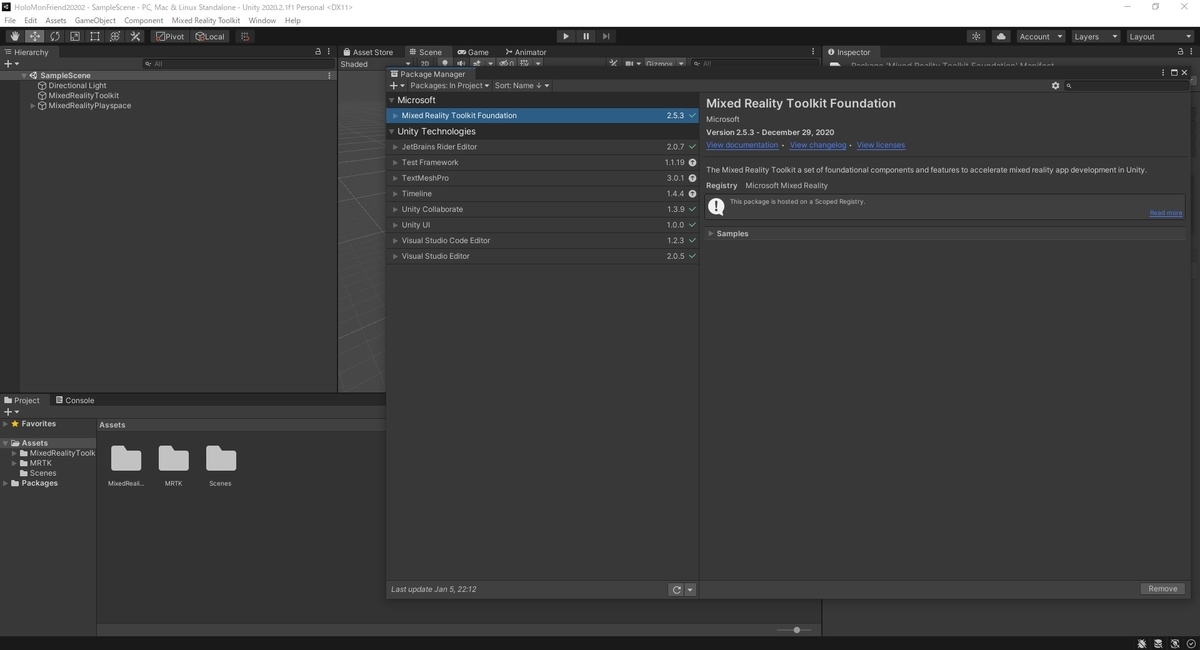Click the Package Manager search field
The image size is (1200, 650).
click(x=1128, y=86)
